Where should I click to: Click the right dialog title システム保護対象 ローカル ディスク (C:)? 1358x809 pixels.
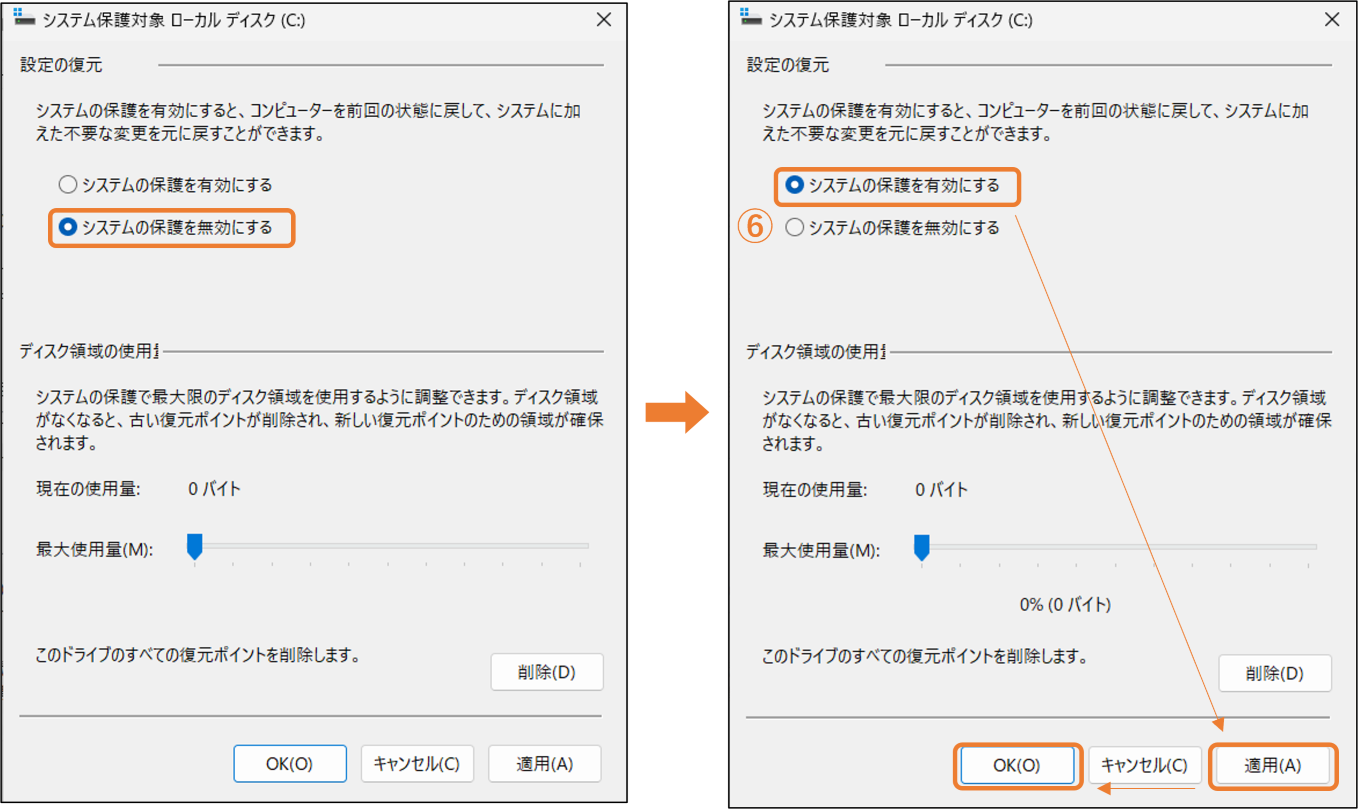(900, 19)
